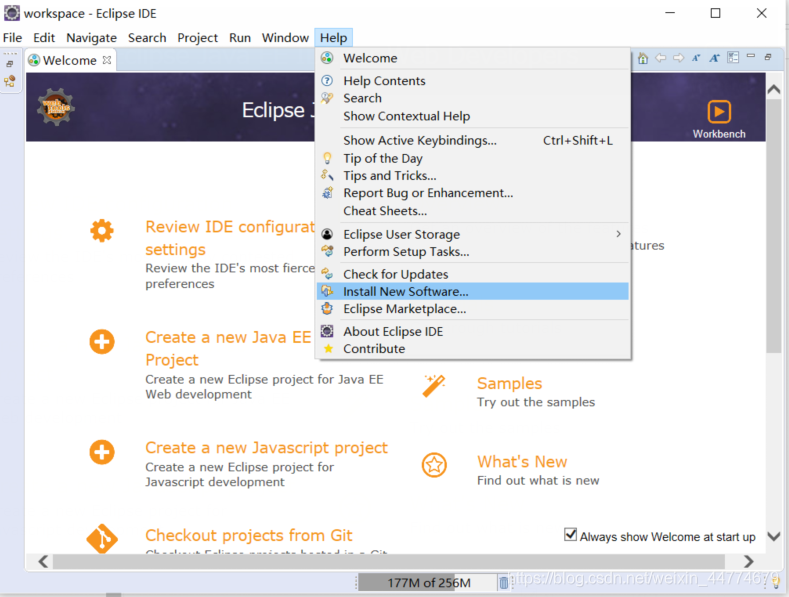Open the Edit menu
789x597 pixels.
44,38
